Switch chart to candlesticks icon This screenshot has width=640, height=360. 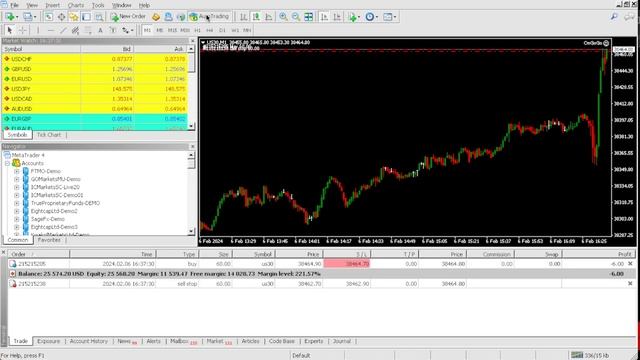coord(256,17)
